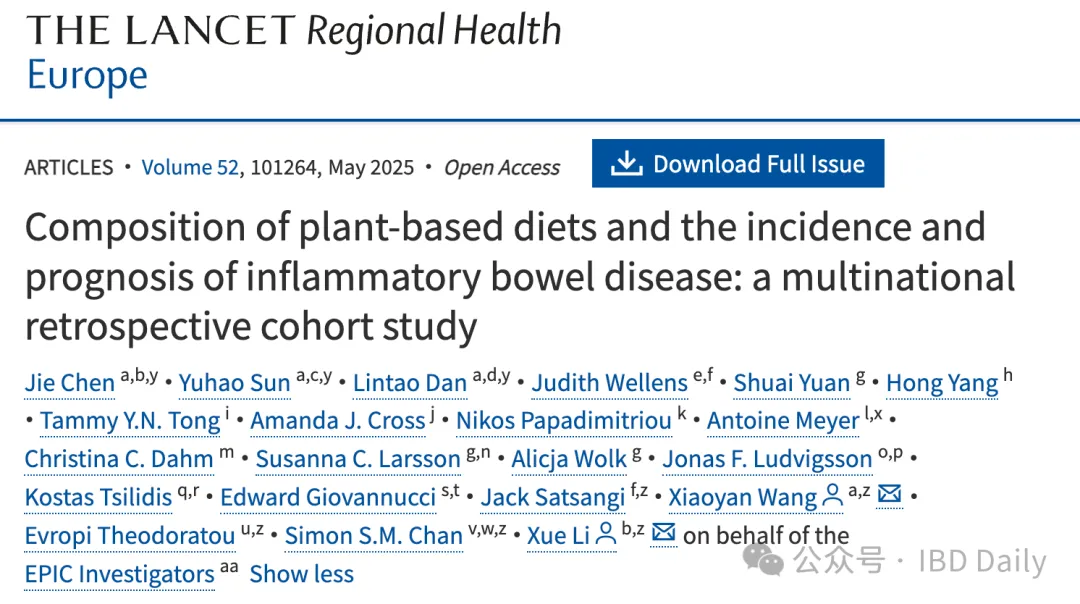1080x604 pixels.
Task: Click the WeChat logo in the watermark
Action: [770, 560]
